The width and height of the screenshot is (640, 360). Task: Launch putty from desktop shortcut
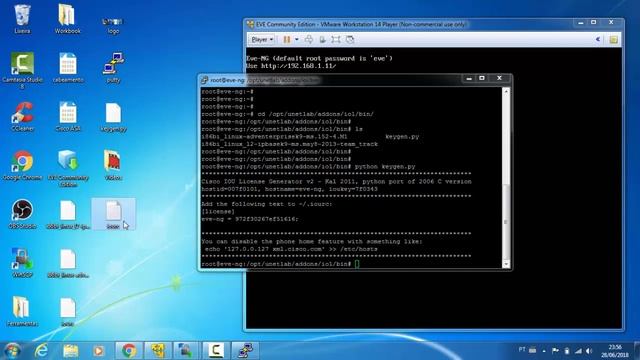click(x=113, y=68)
